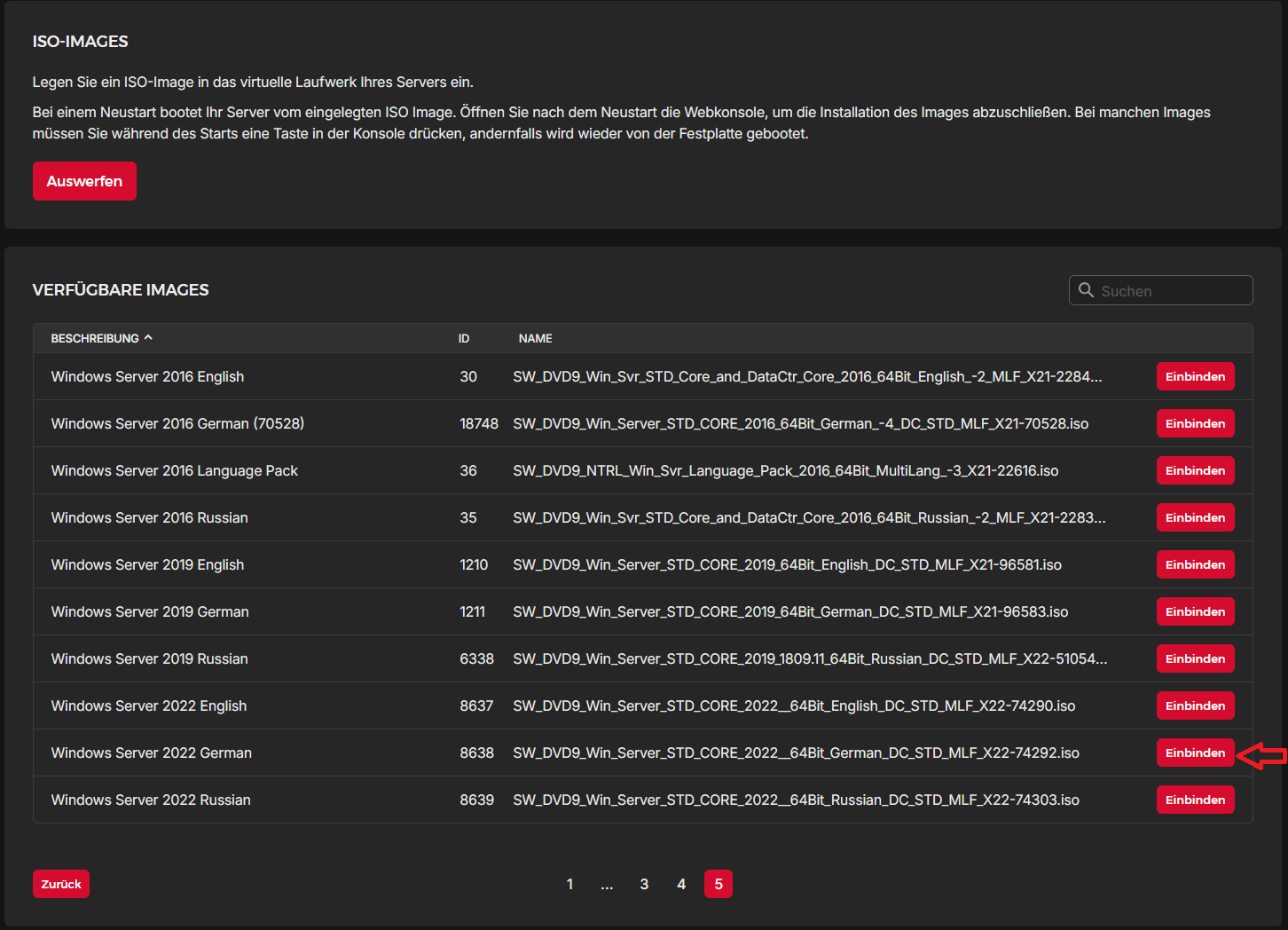Go to pagination page 3
This screenshot has width=1288, height=930.
pos(644,884)
